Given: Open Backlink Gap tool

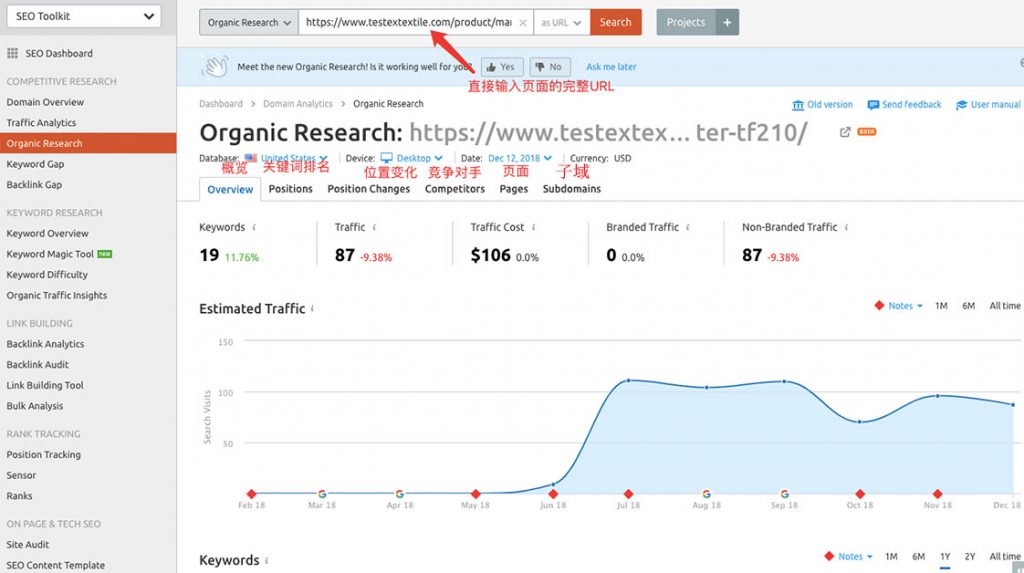Looking at the screenshot, I should point(34,185).
